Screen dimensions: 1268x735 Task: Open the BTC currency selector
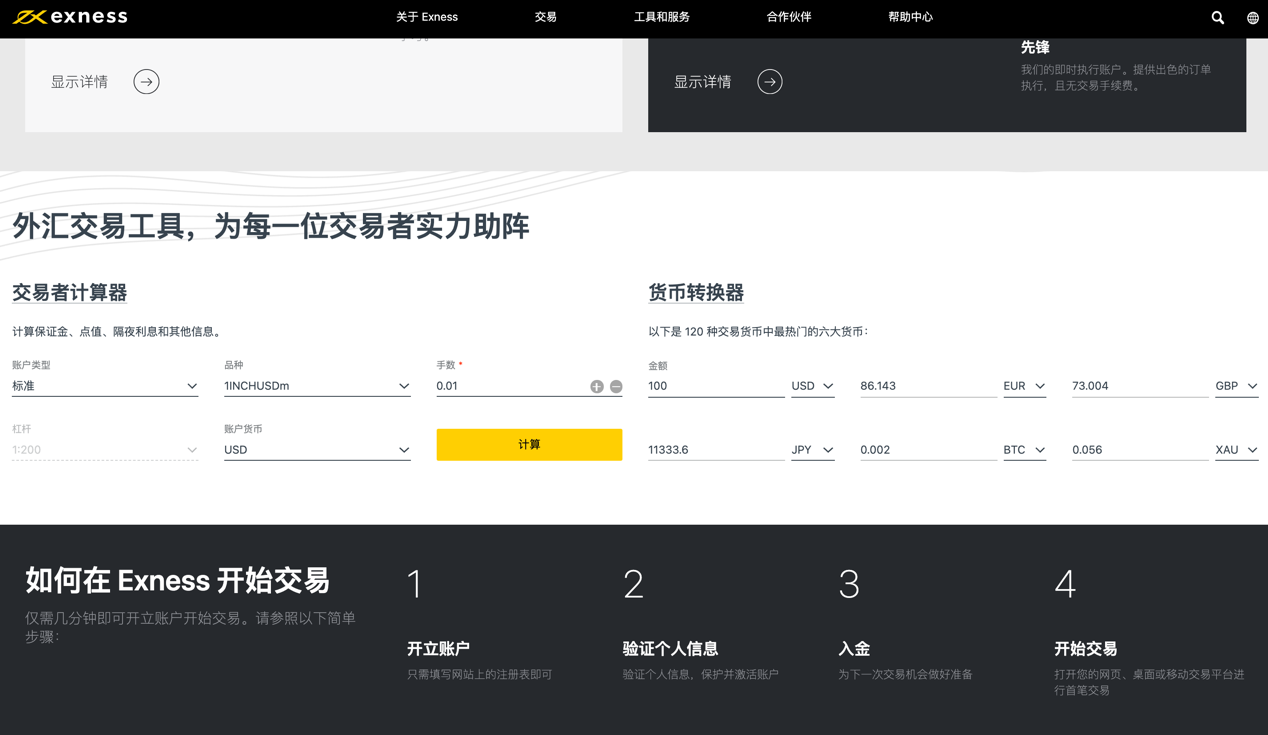(1024, 450)
